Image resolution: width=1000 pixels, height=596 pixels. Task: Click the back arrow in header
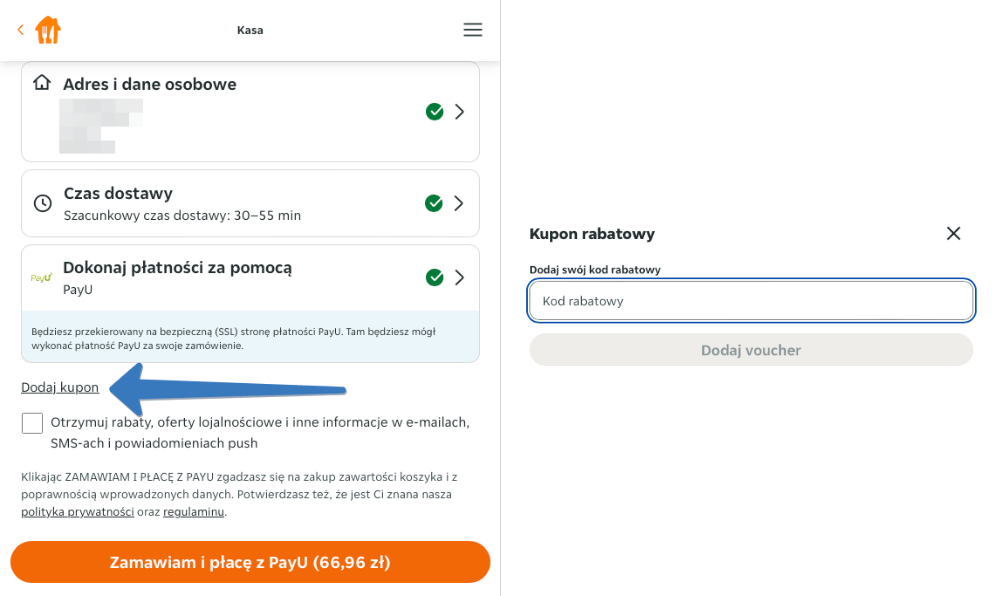(20, 30)
